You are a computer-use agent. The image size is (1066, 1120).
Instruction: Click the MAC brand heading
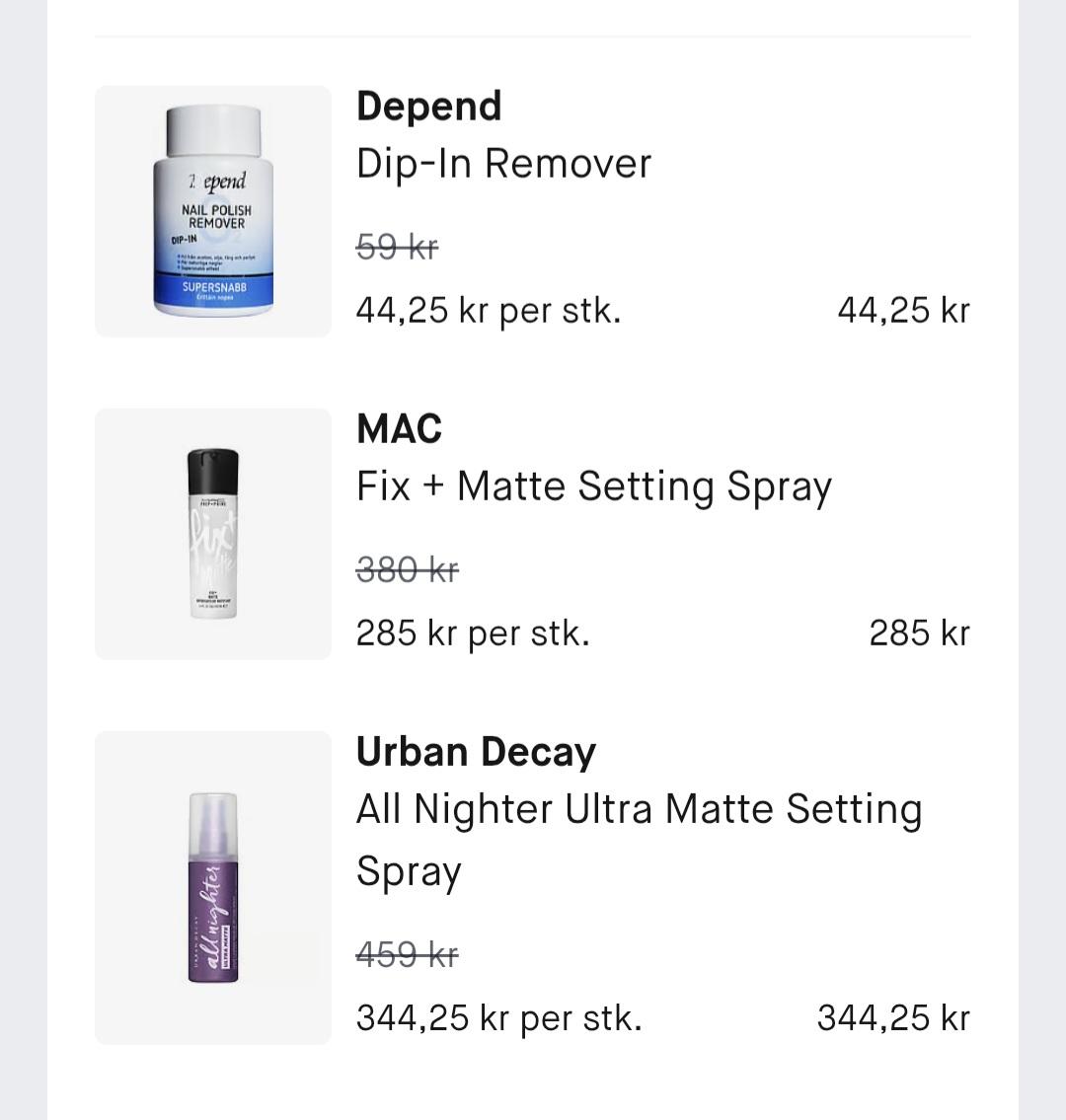click(399, 429)
